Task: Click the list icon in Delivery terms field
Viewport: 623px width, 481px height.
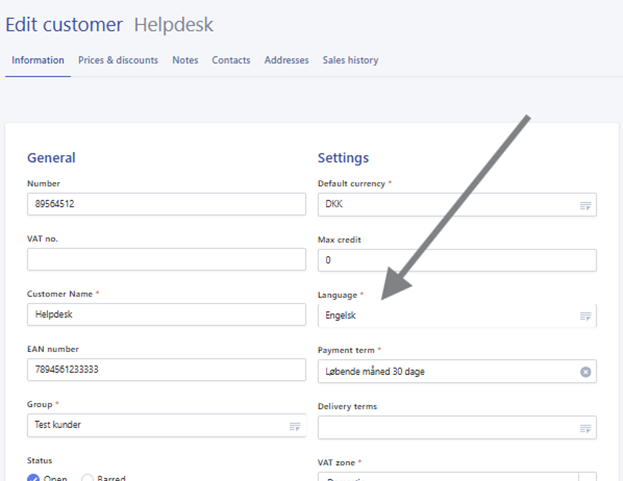Action: pos(585,428)
